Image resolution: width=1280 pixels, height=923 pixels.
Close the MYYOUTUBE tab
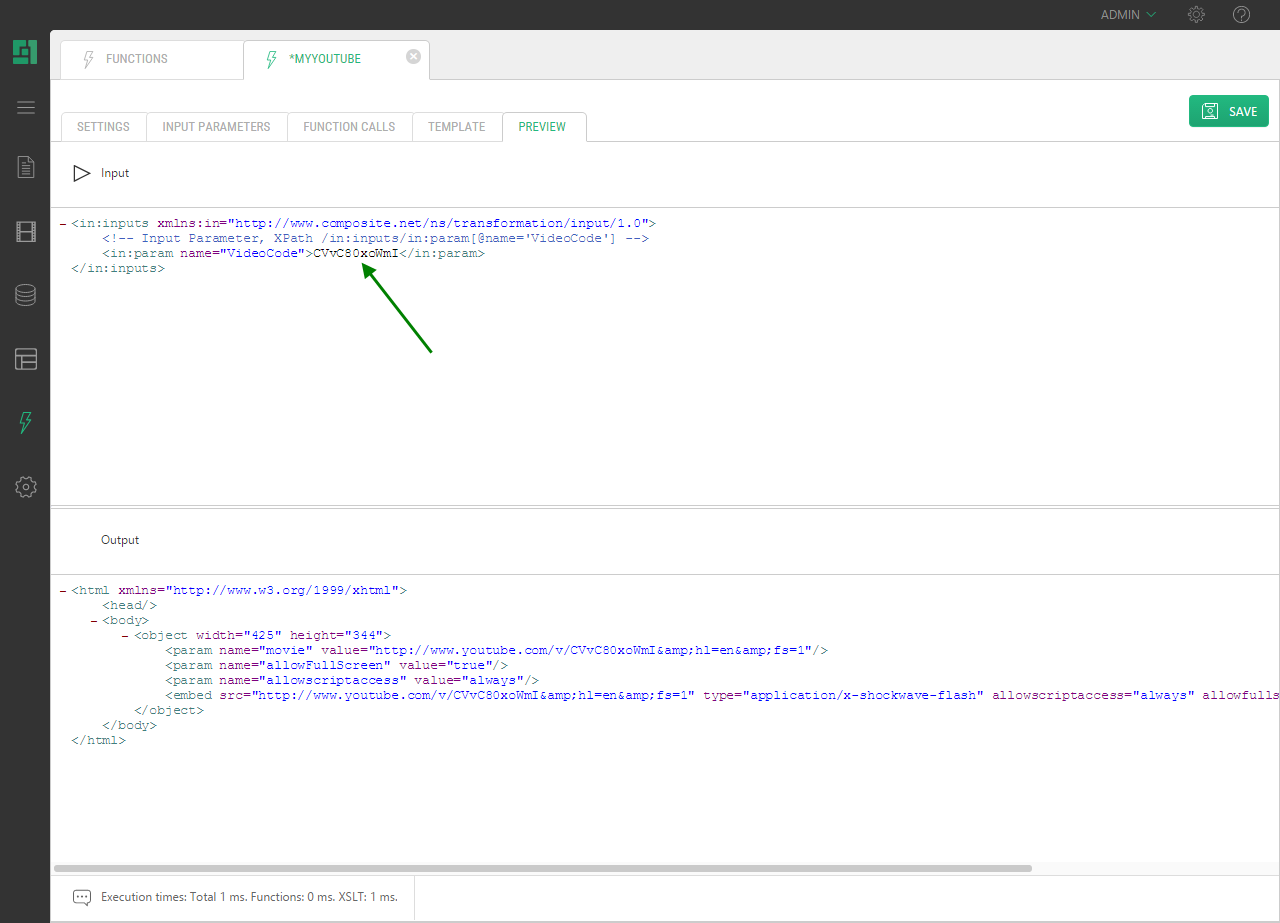(413, 57)
